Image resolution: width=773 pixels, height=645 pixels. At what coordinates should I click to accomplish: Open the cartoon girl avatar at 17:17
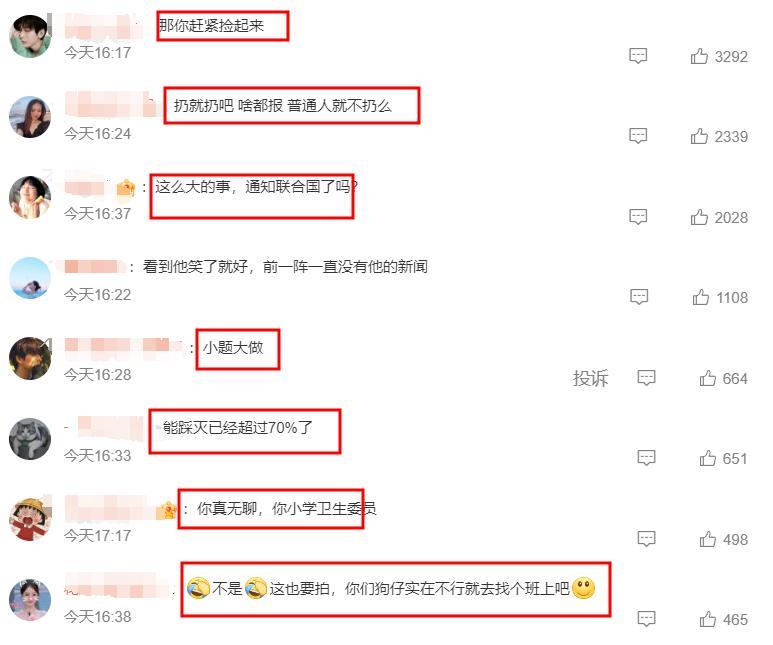click(x=30, y=519)
